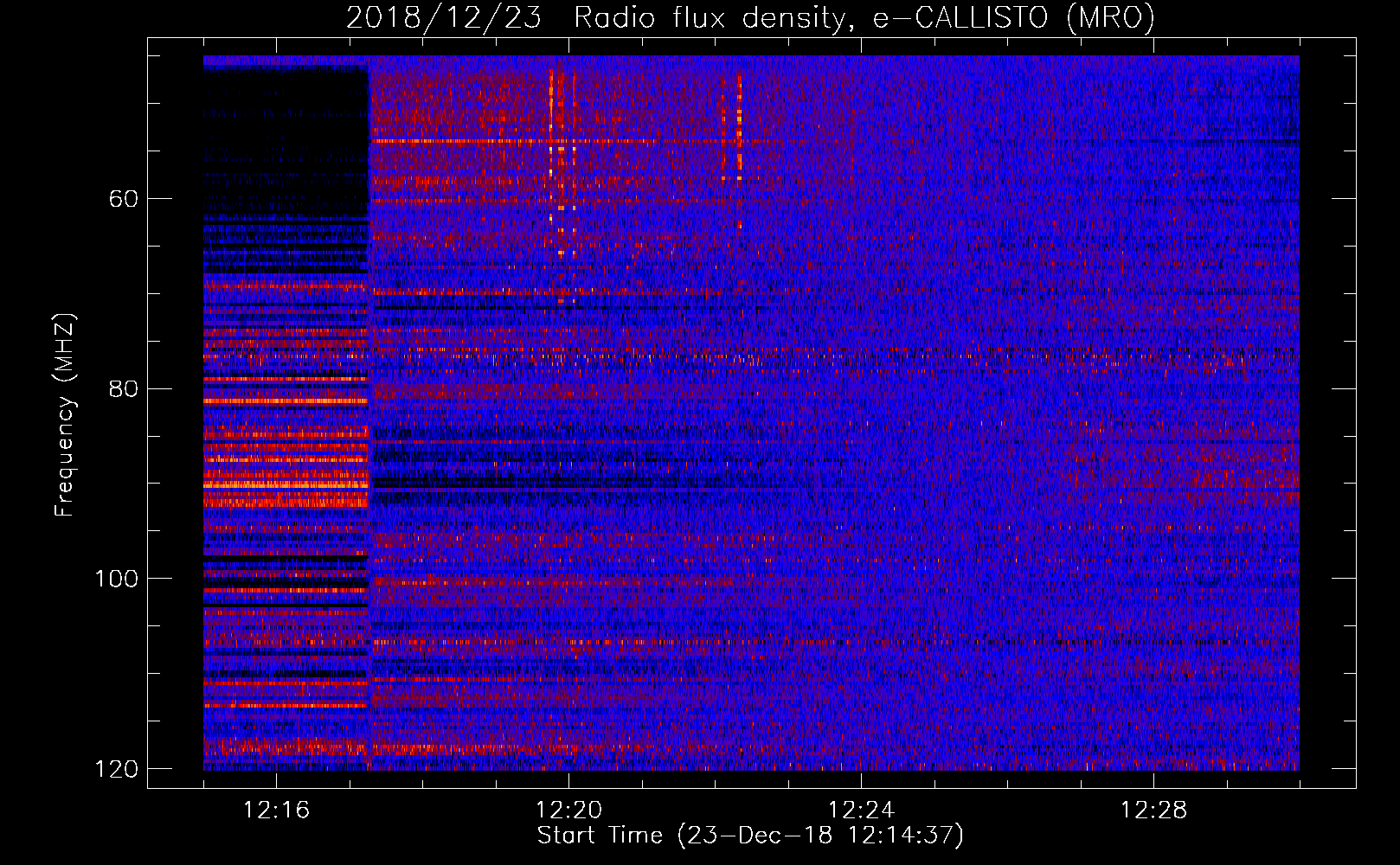Click the 120 frequency tick label
Viewport: 1400px width, 865px height.
[116, 769]
